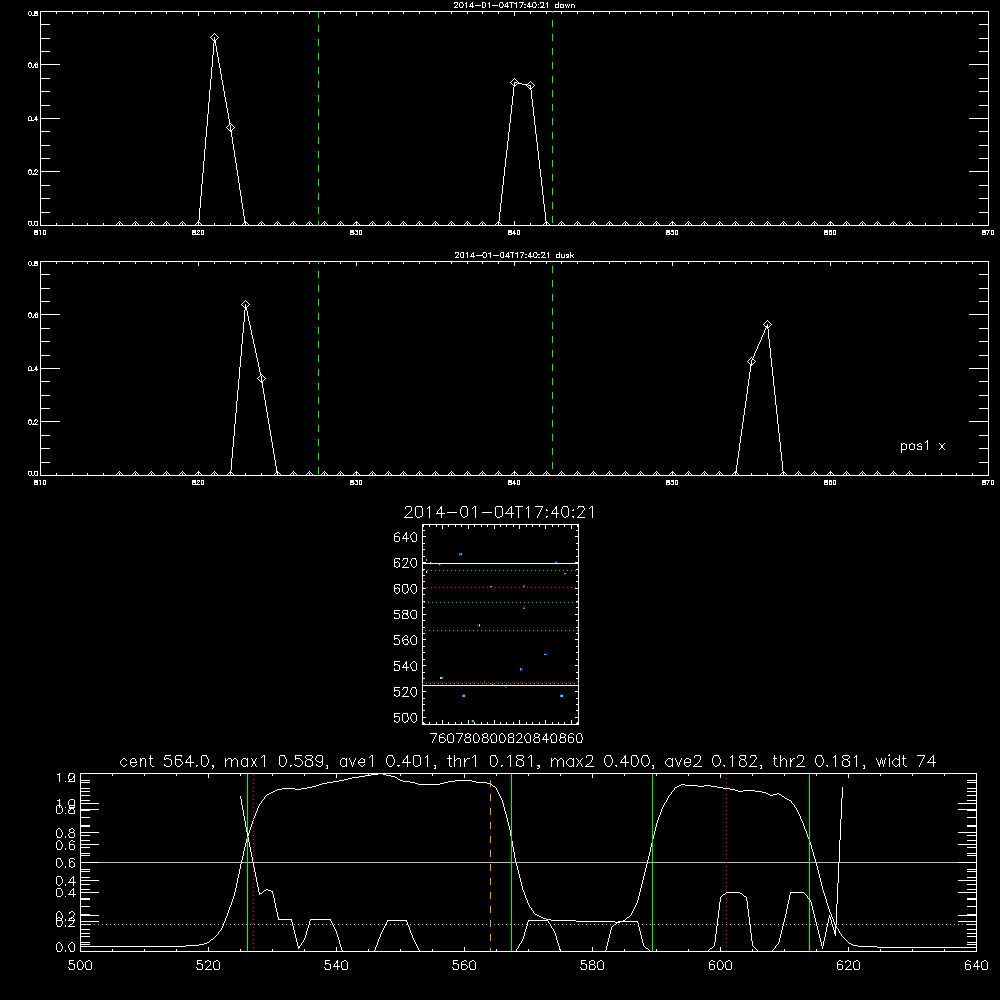The height and width of the screenshot is (1000, 1000).
Task: Click the '640' y-axis label of scatter plot
Action: [x=406, y=538]
